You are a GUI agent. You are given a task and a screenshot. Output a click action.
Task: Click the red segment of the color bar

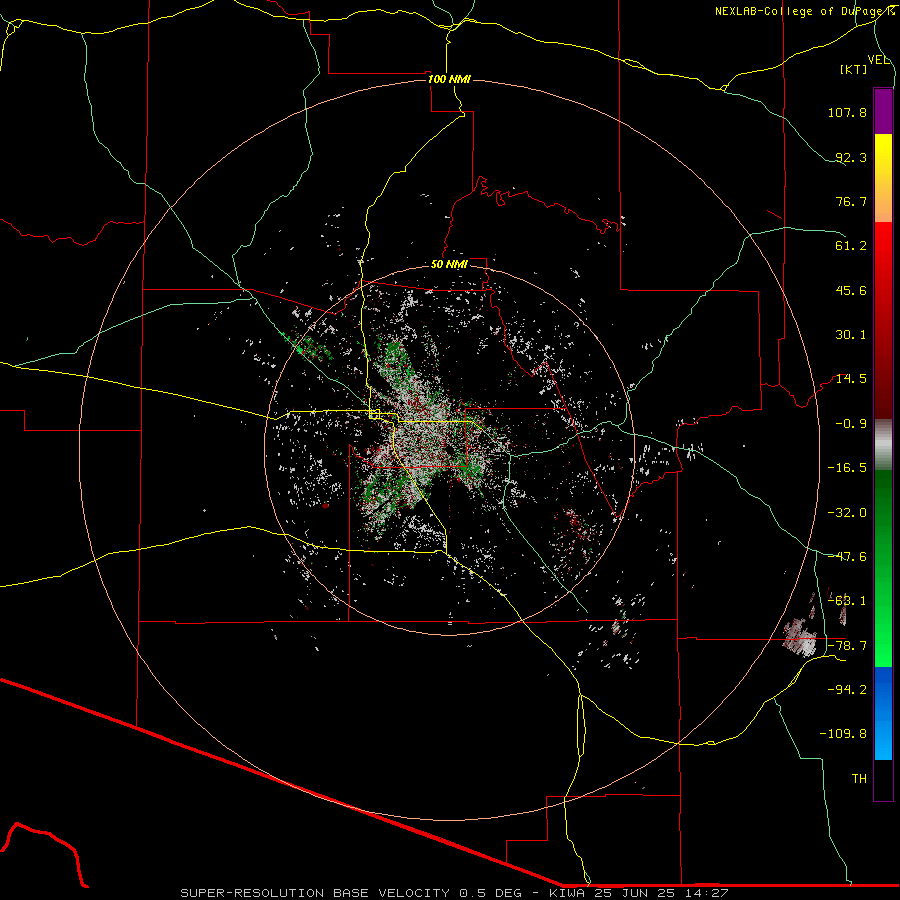tap(883, 320)
